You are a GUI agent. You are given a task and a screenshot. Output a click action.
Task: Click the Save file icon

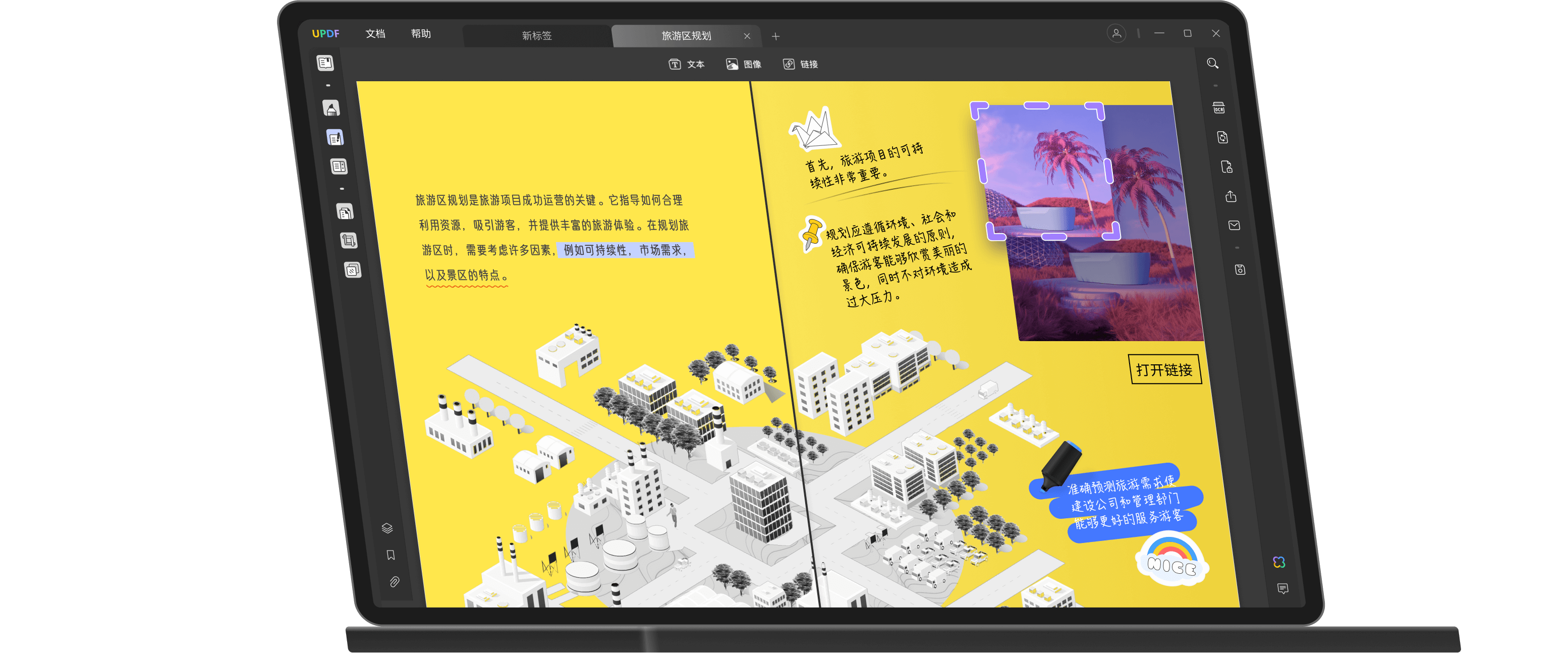[1240, 270]
